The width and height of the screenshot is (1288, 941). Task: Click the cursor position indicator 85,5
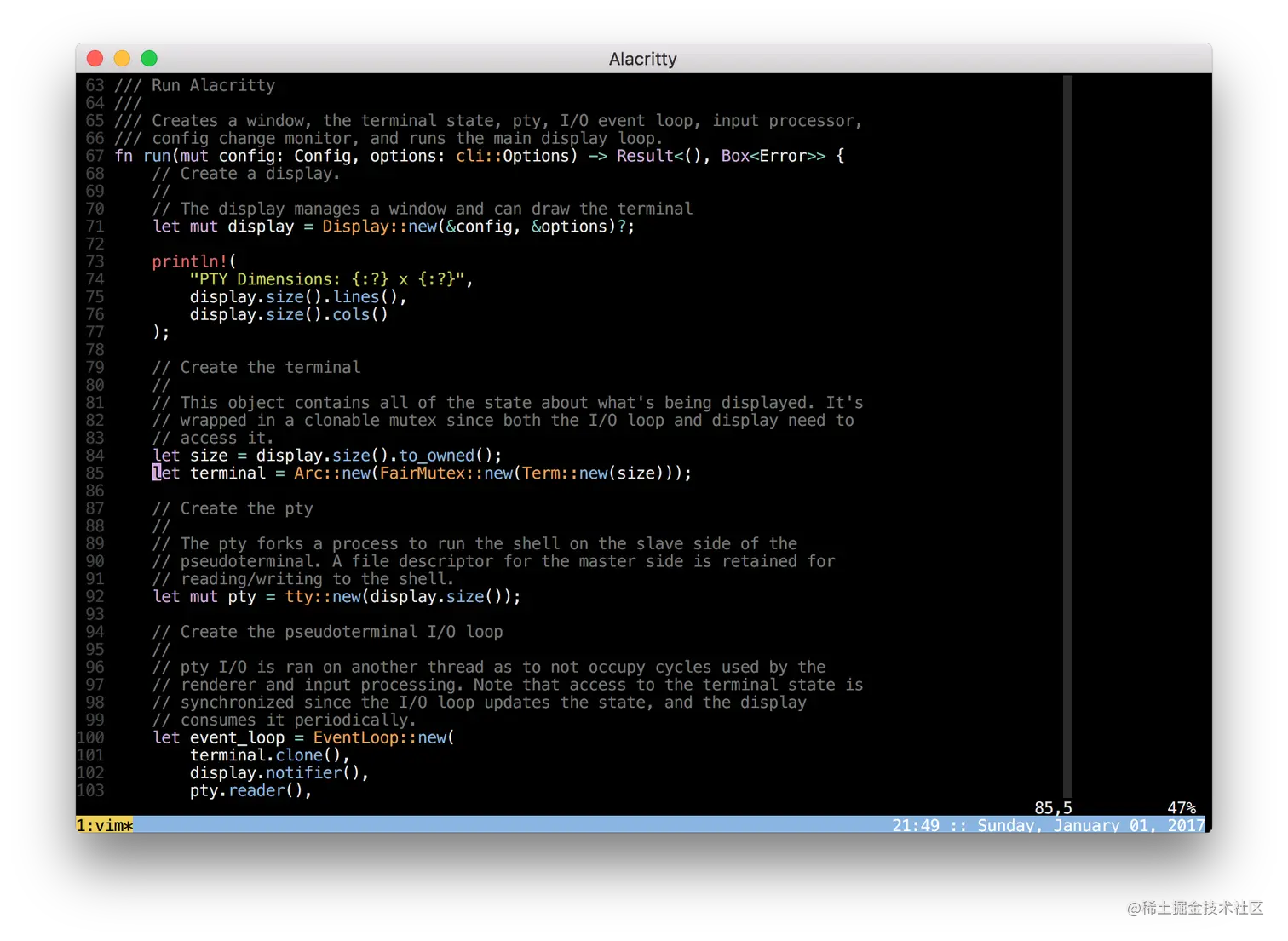[x=1053, y=807]
